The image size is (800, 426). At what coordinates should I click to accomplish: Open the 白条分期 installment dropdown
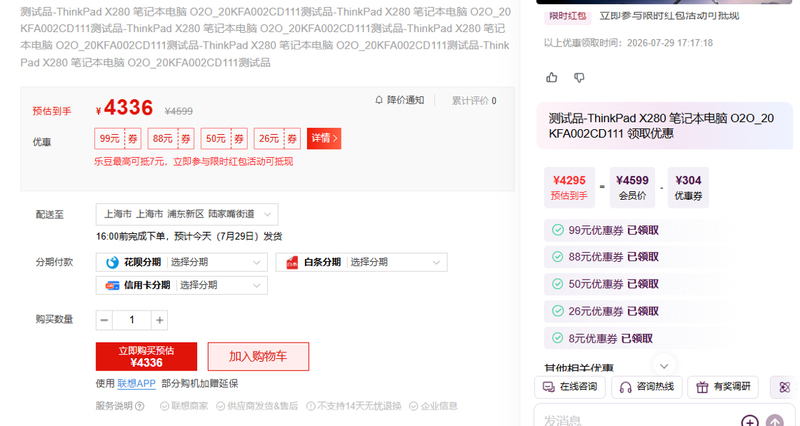361,262
